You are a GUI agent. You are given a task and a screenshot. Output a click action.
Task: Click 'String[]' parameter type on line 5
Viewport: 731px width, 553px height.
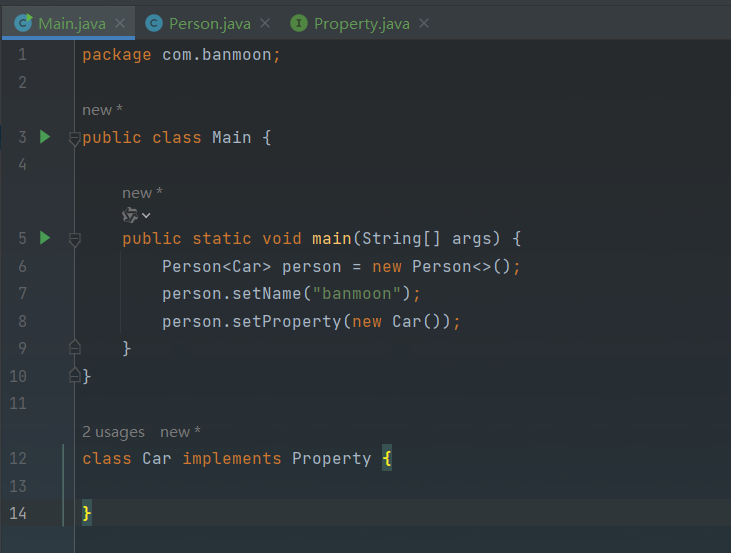tap(401, 239)
